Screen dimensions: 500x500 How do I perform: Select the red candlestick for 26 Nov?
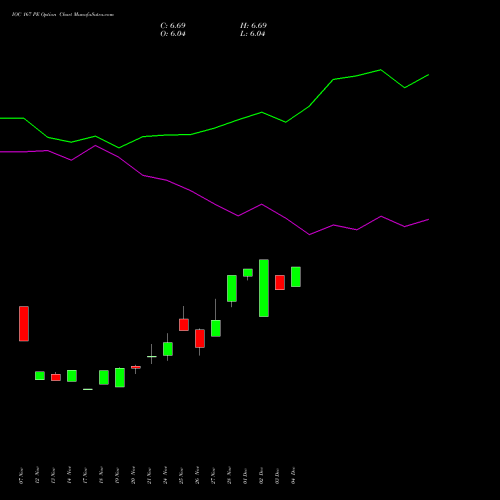pos(200,339)
